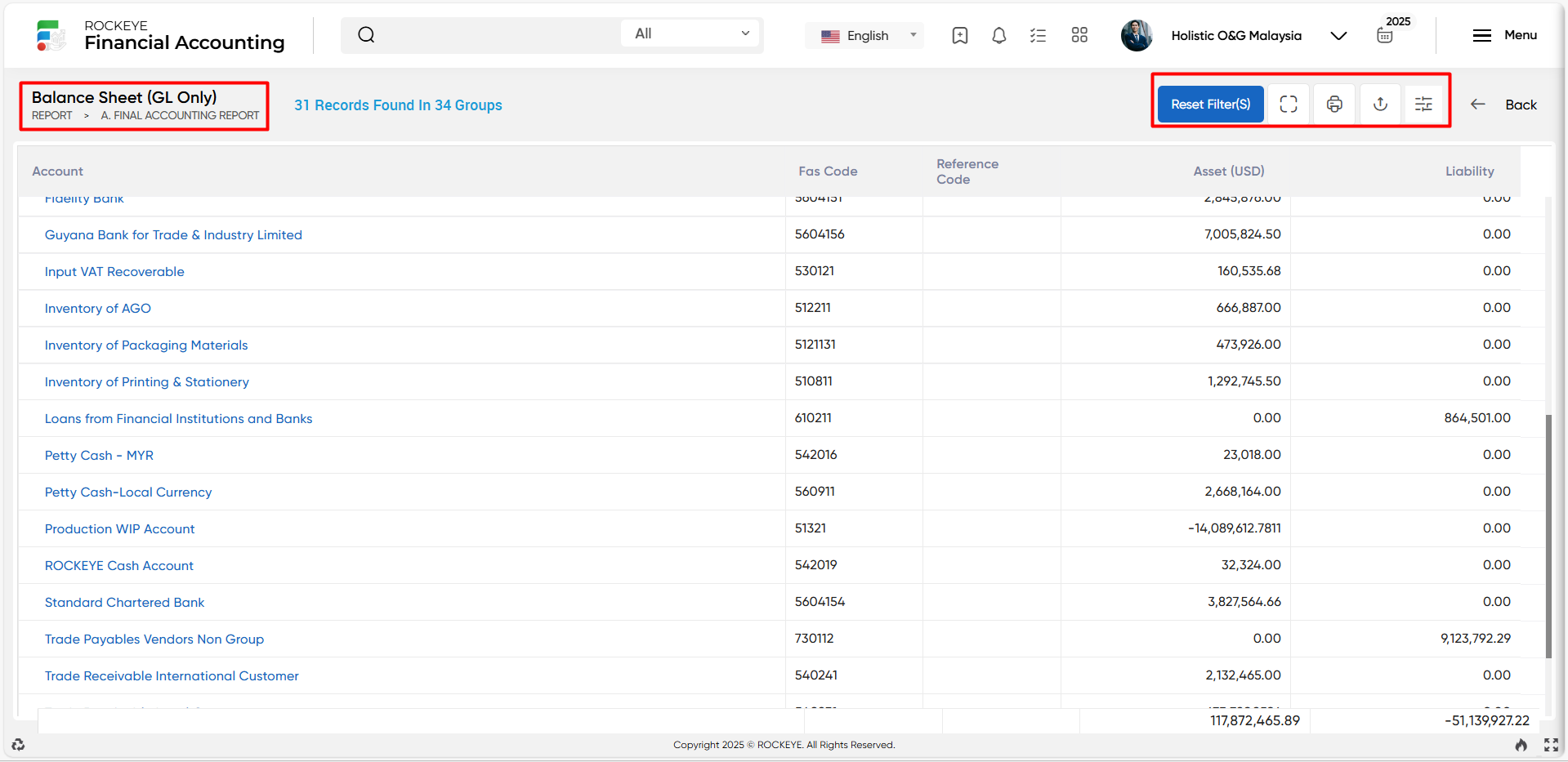This screenshot has width=1568, height=762.
Task: Open Standard Chartered Bank account
Action: coord(125,603)
